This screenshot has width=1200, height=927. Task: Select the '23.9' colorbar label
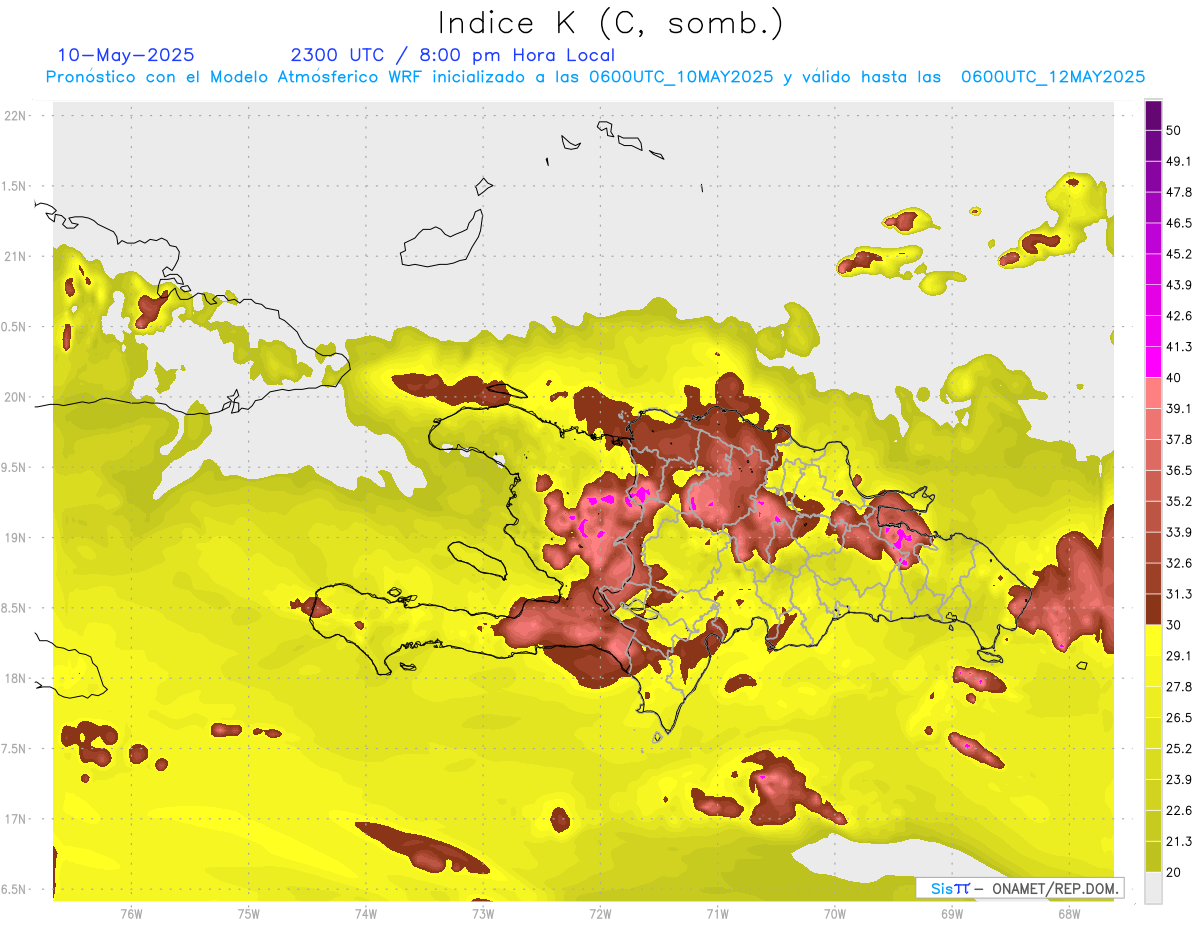[1178, 779]
